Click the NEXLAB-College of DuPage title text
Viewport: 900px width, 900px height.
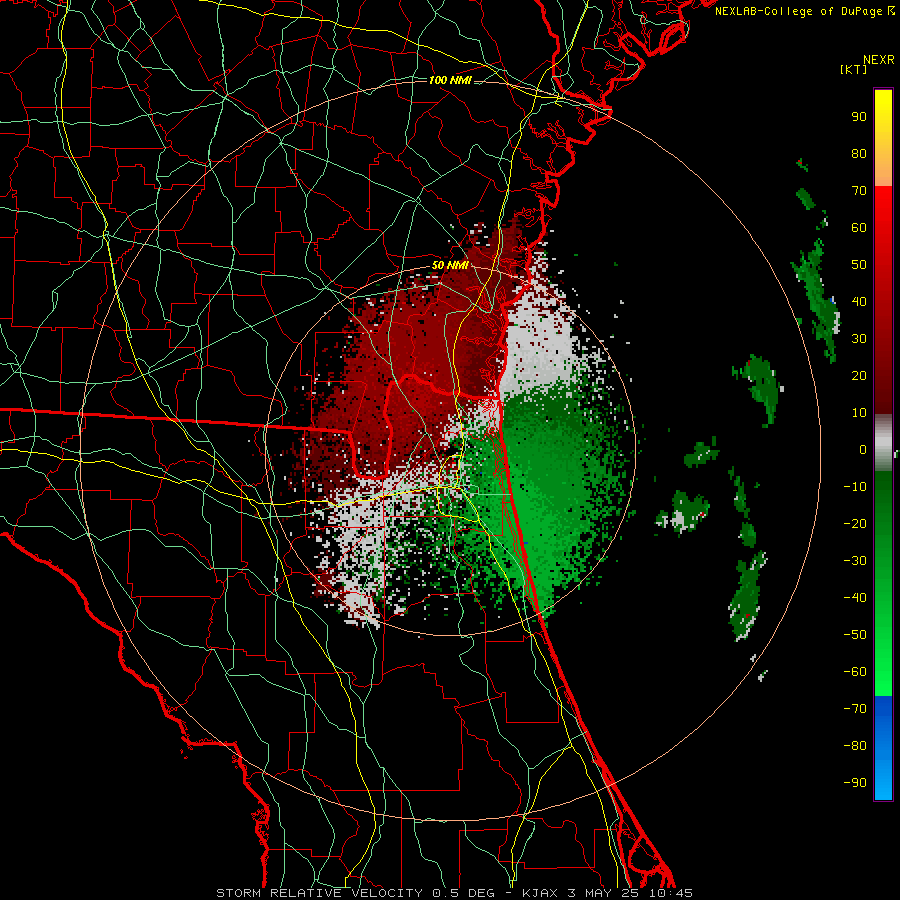click(804, 11)
